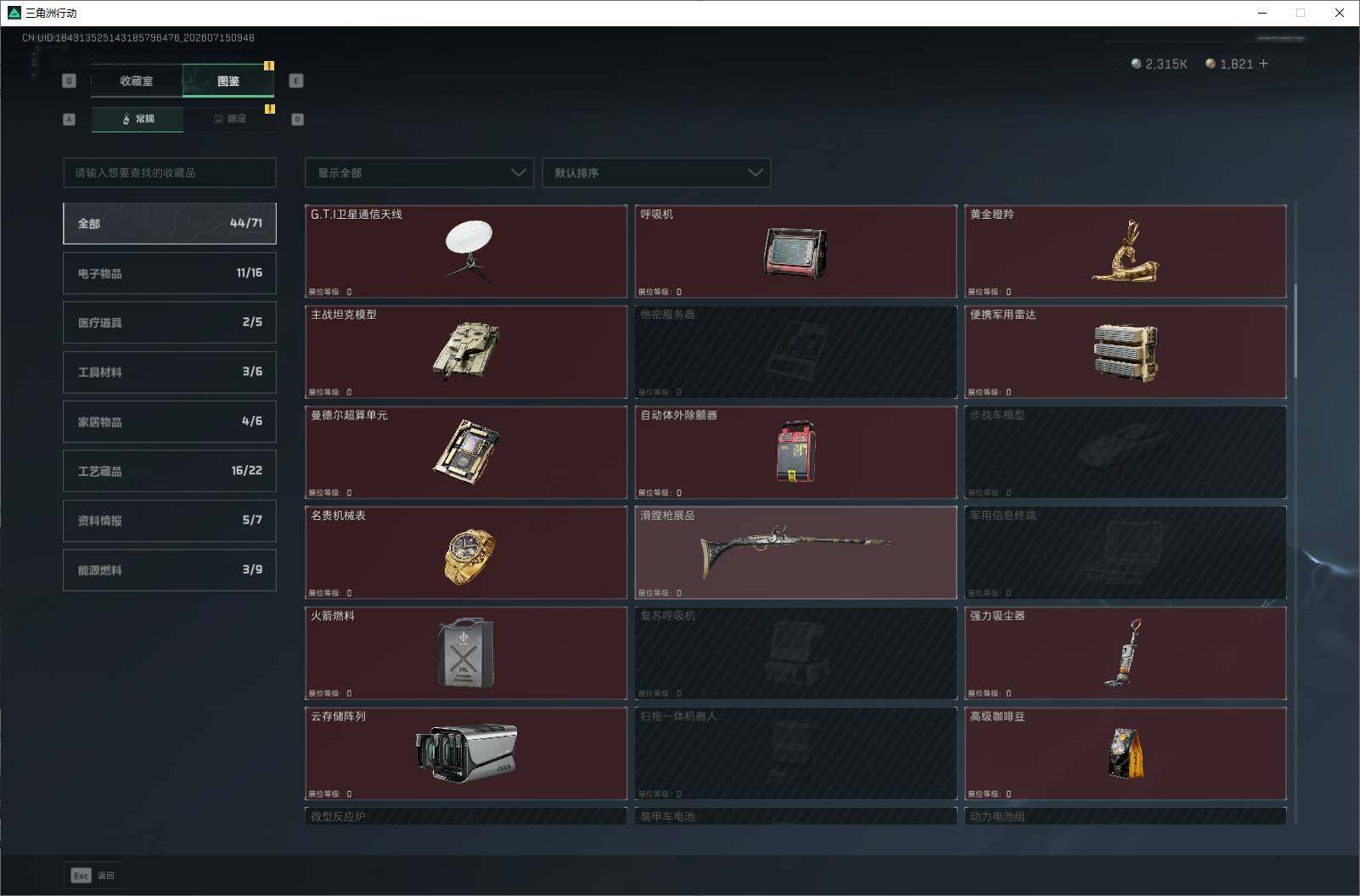Image resolution: width=1360 pixels, height=896 pixels.
Task: Switch to the 限定 sub-tab
Action: (229, 119)
